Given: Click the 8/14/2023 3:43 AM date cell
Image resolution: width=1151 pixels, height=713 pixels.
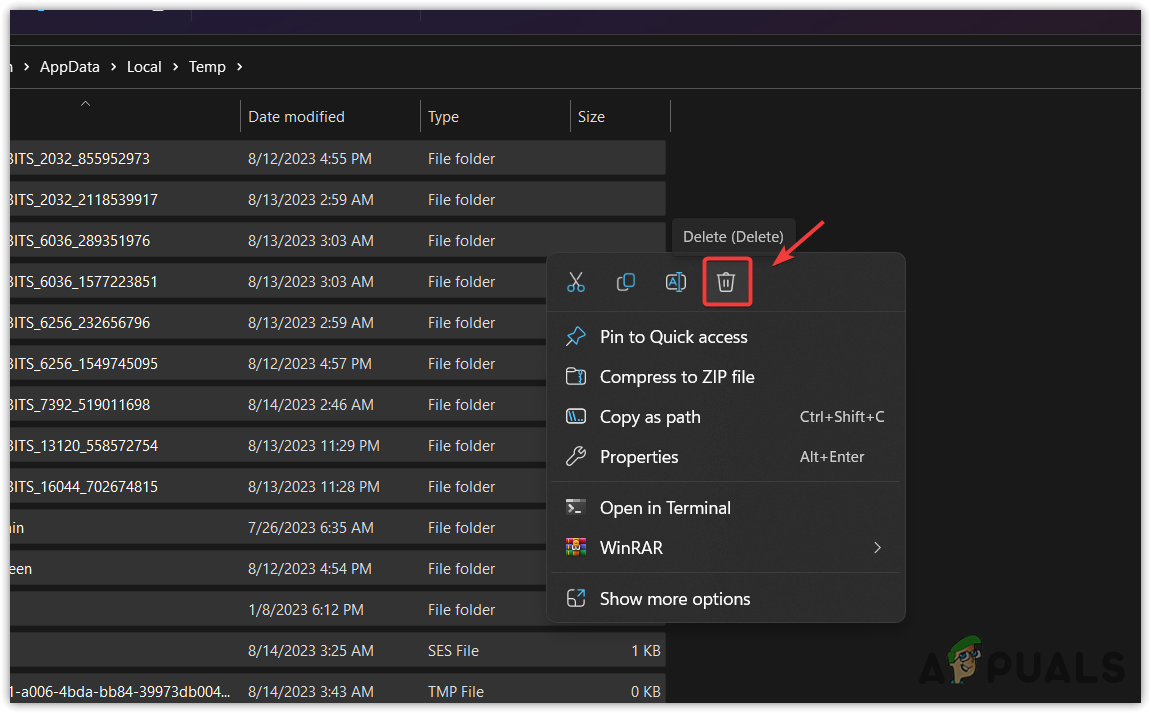Looking at the screenshot, I should click(x=311, y=692).
